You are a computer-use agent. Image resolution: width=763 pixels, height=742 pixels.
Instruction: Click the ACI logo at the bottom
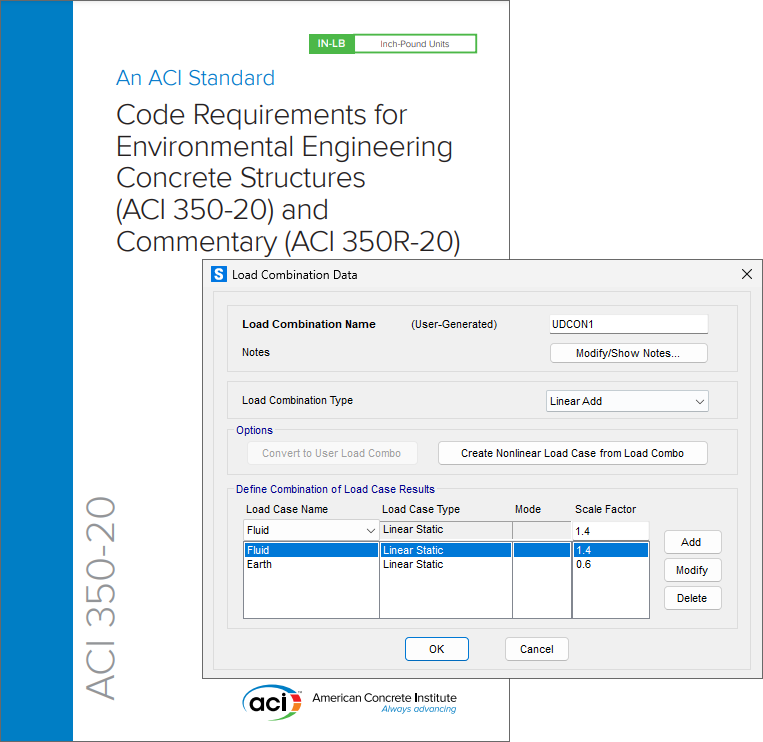pyautogui.click(x=271, y=702)
